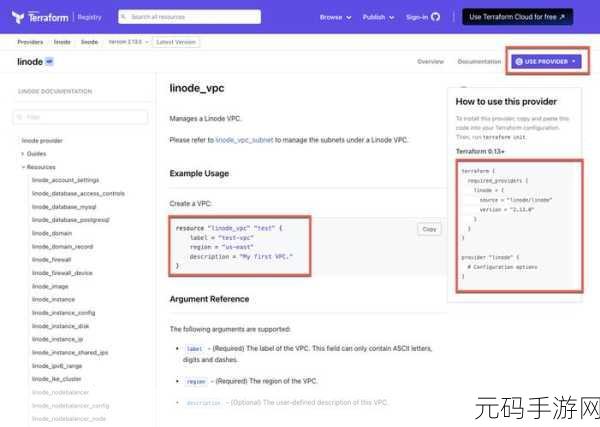Viewport: 600px width, 427px height.
Task: Open linode_domain resource
Action: coord(52,233)
